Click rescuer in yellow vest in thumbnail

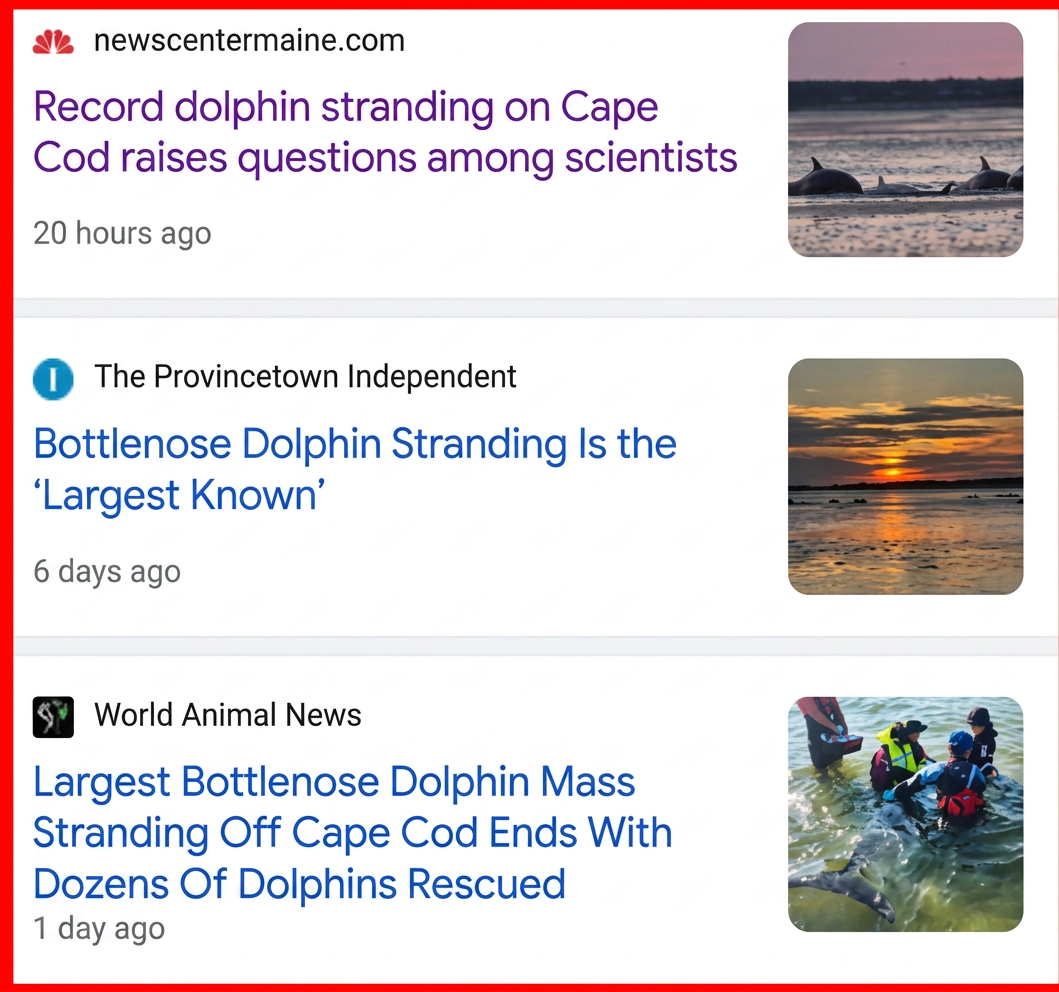pos(896,754)
